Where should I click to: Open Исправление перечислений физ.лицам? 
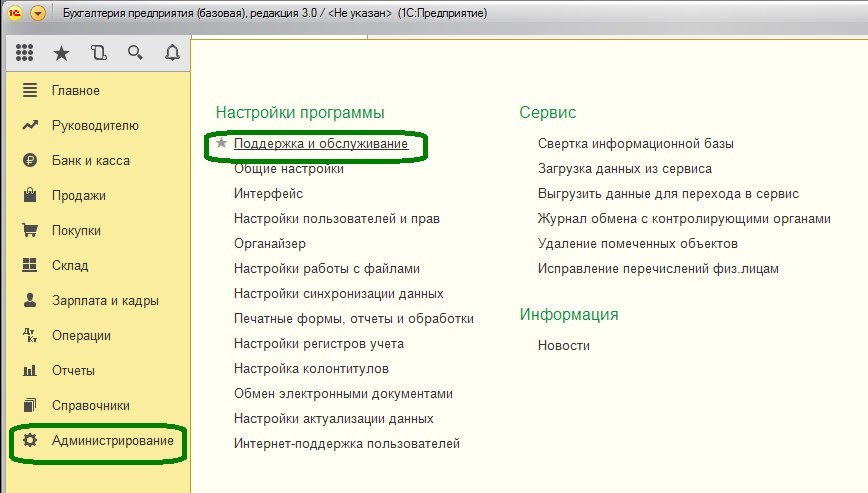tap(658, 268)
